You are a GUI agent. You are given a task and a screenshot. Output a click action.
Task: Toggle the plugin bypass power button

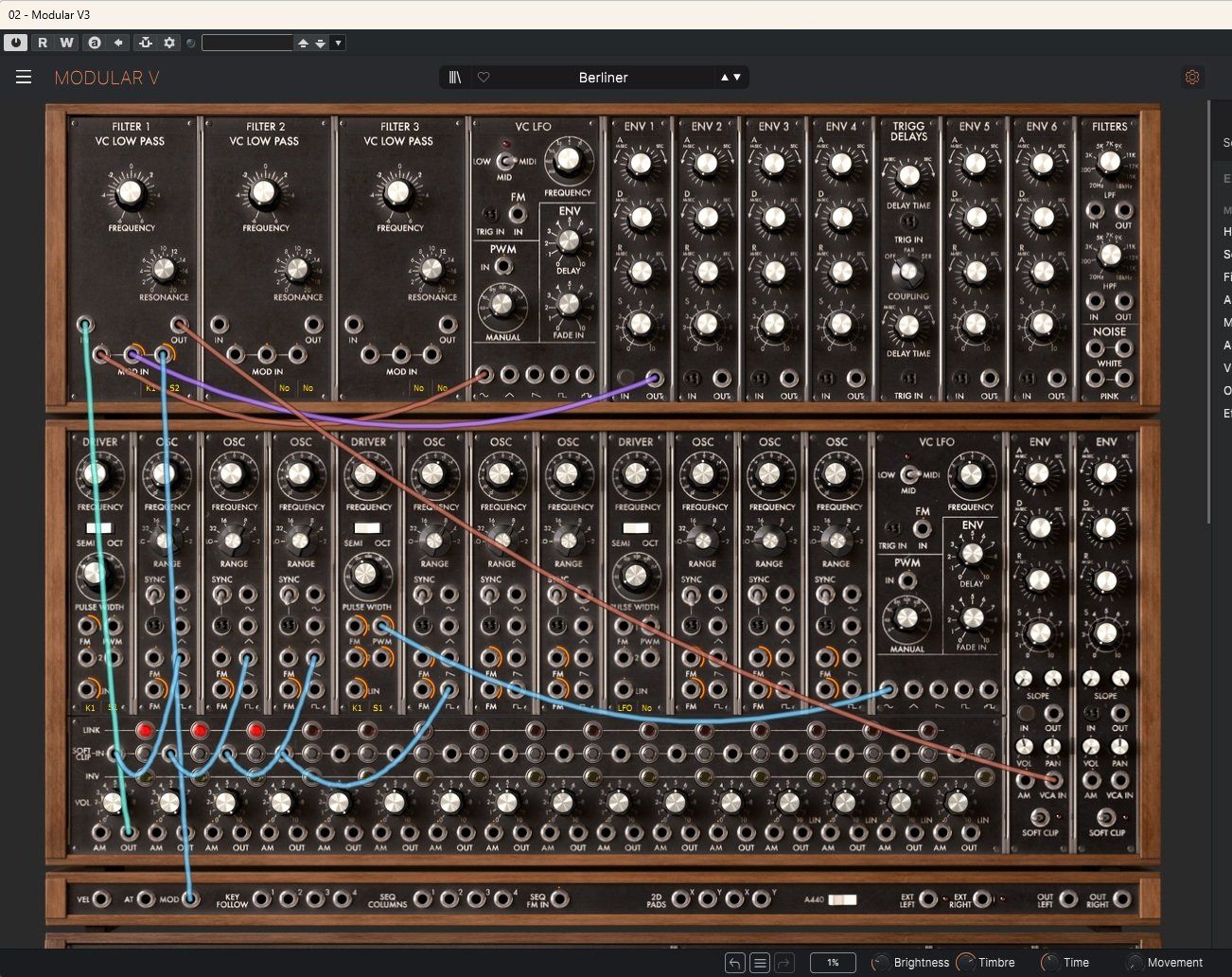coord(15,43)
